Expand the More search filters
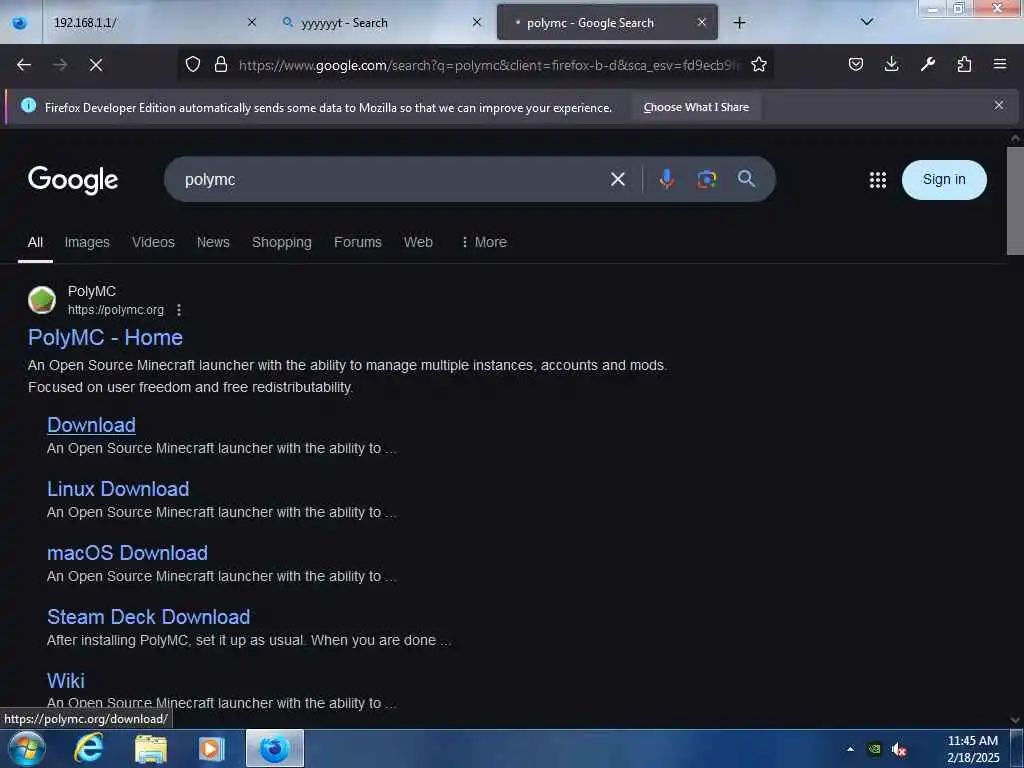The image size is (1024, 768). [x=484, y=242]
